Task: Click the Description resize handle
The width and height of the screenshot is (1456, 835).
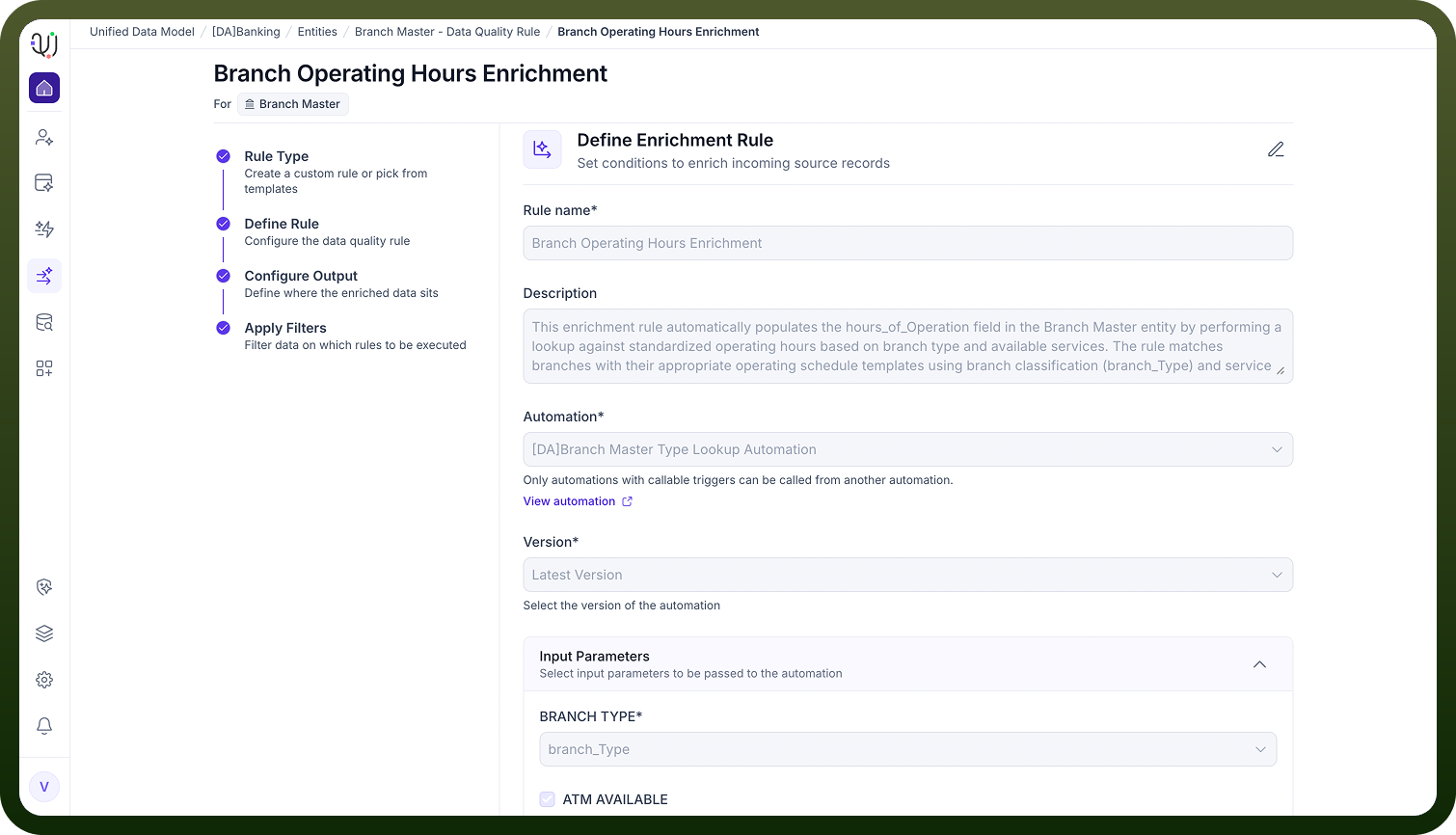Action: tap(1281, 370)
